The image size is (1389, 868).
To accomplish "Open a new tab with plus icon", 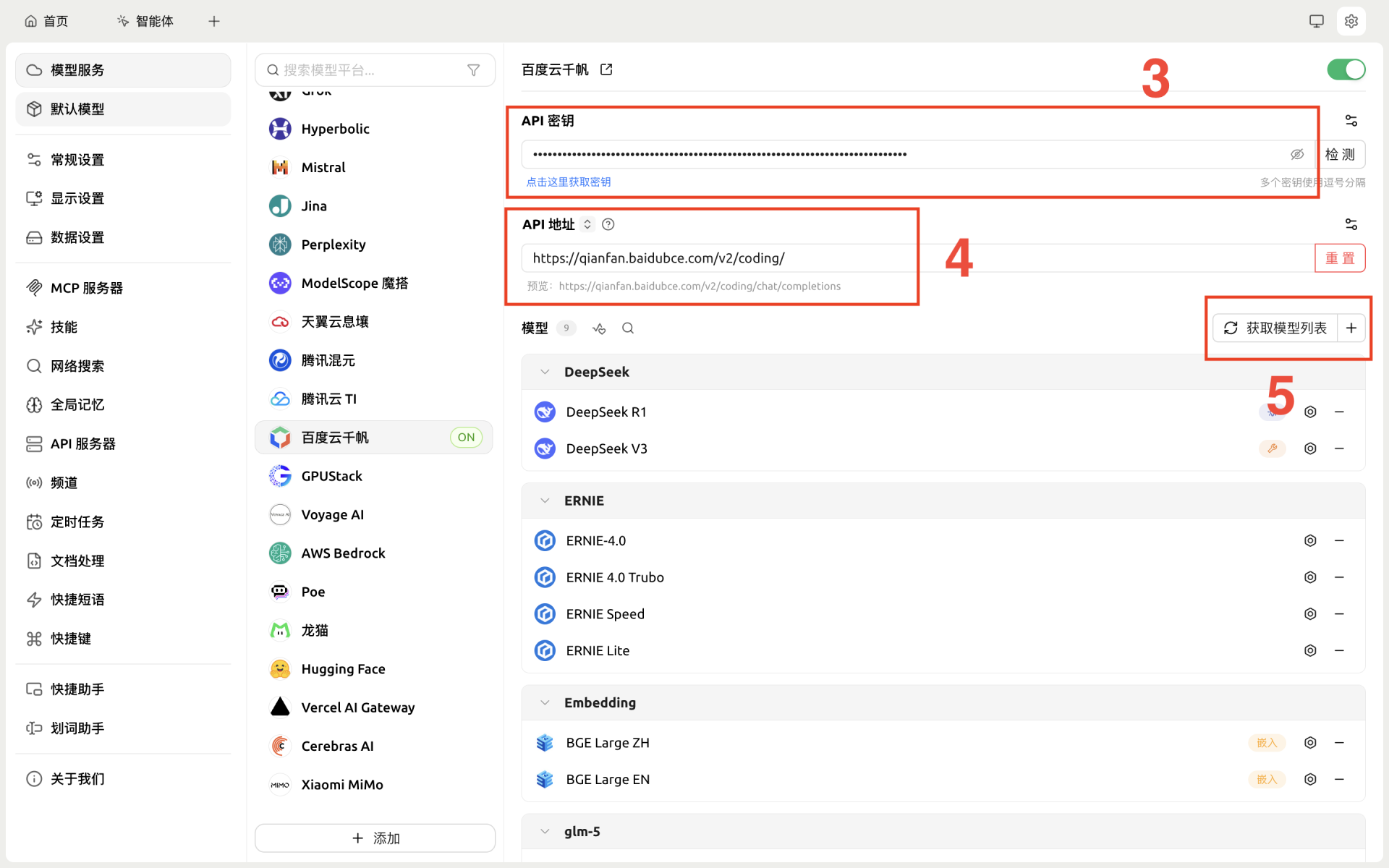I will point(214,21).
